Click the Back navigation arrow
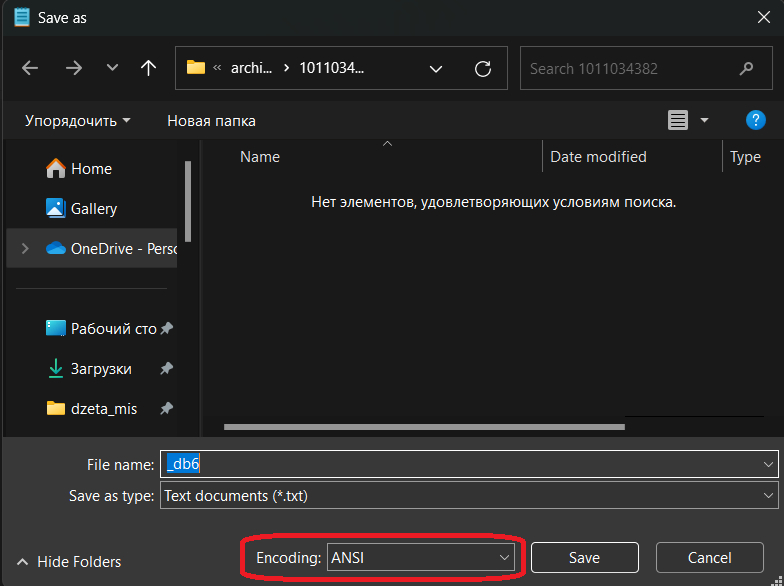The width and height of the screenshot is (784, 586). tap(30, 68)
